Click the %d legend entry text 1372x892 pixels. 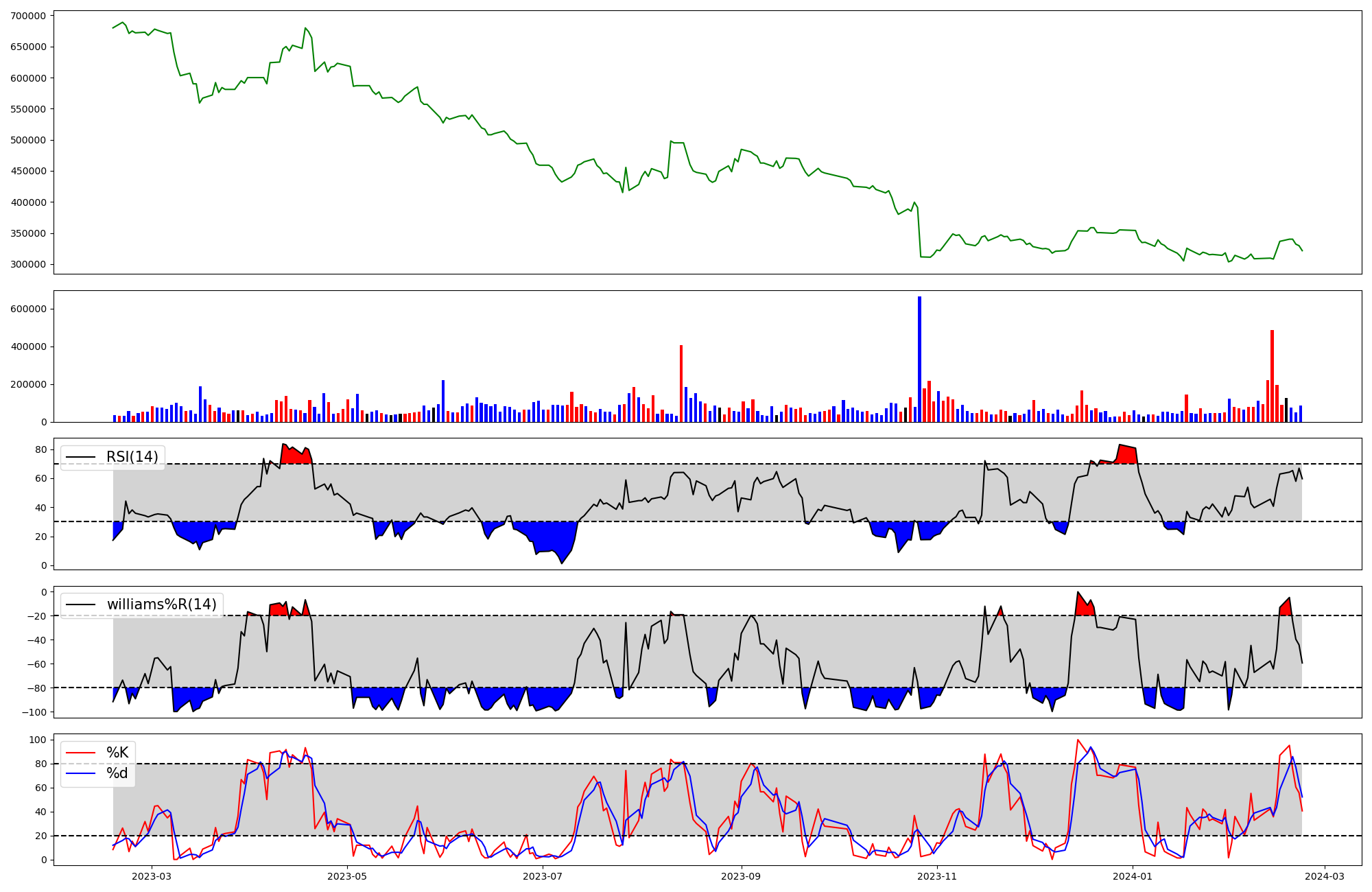(x=117, y=773)
